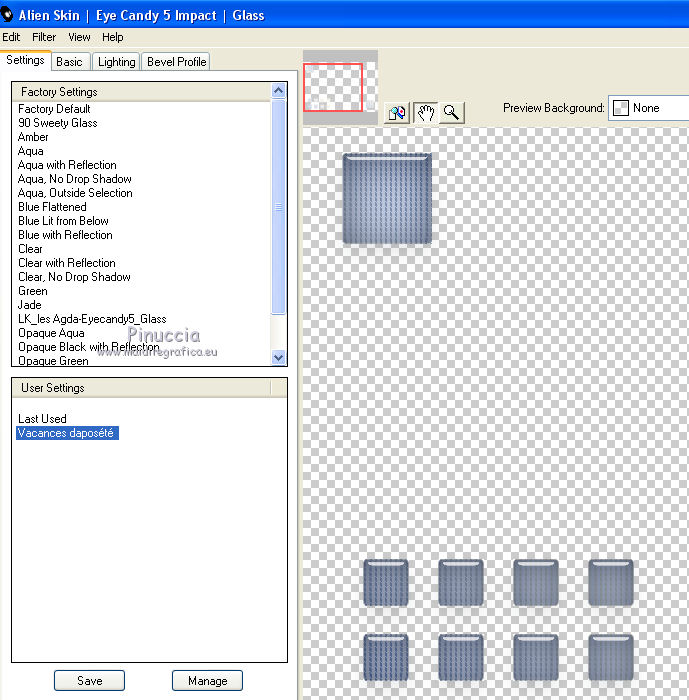The width and height of the screenshot is (689, 700).
Task: Click the factory settings list down arrow
Action: (278, 358)
